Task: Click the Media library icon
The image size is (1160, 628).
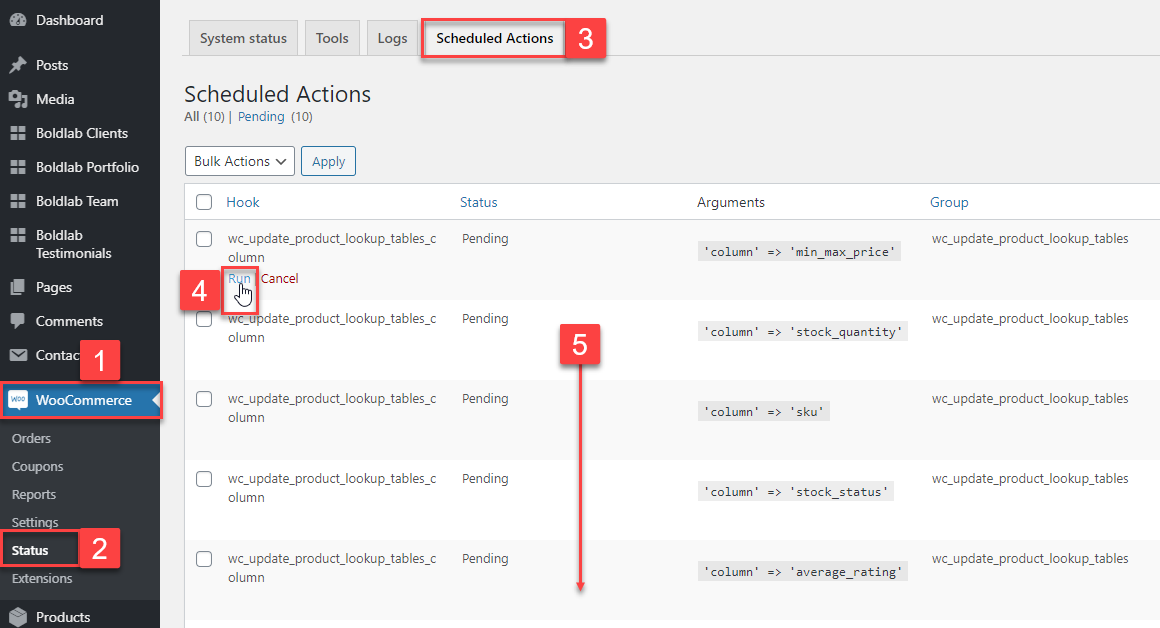Action: [17, 99]
